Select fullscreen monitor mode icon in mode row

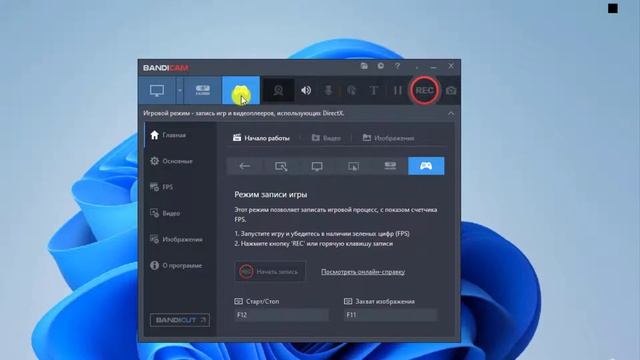317,166
